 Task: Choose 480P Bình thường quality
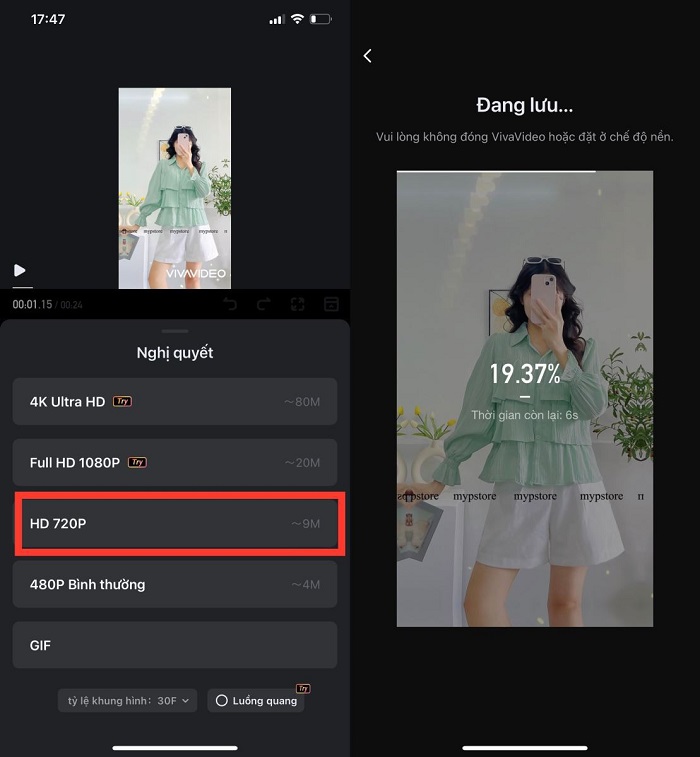pyautogui.click(x=175, y=584)
